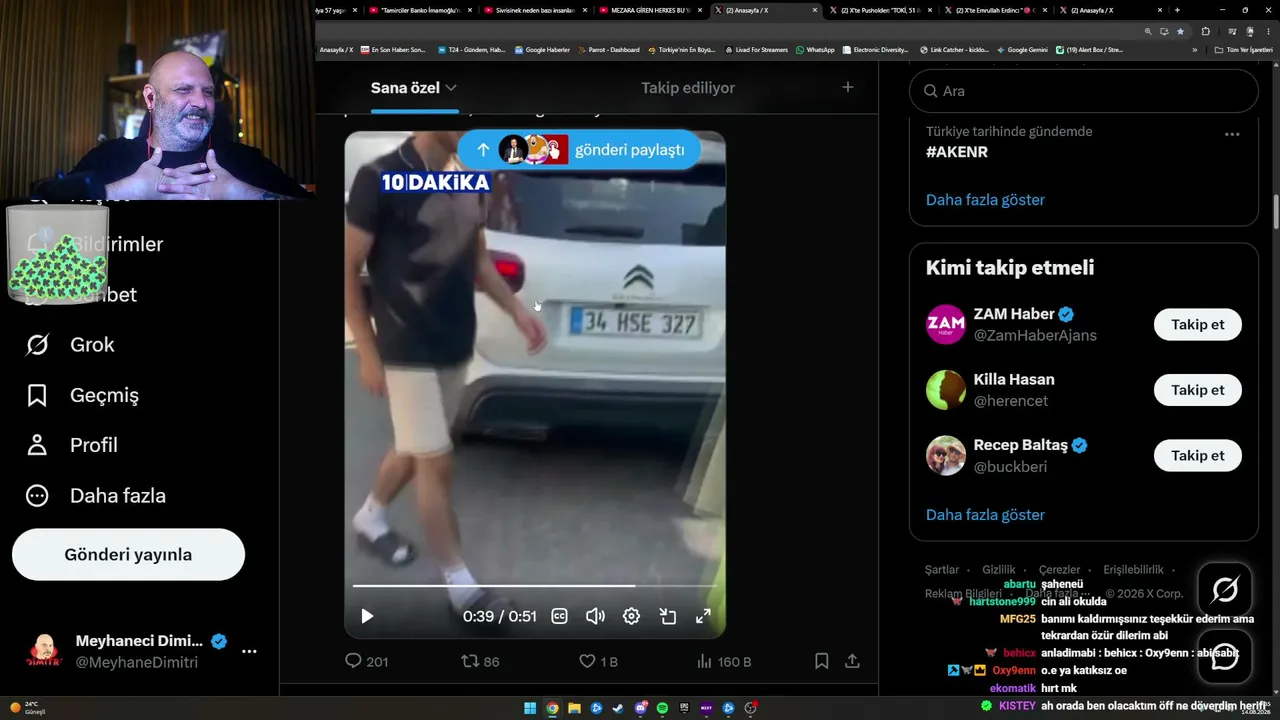Open the floating Grok button
The image size is (1280, 720).
[x=1225, y=590]
